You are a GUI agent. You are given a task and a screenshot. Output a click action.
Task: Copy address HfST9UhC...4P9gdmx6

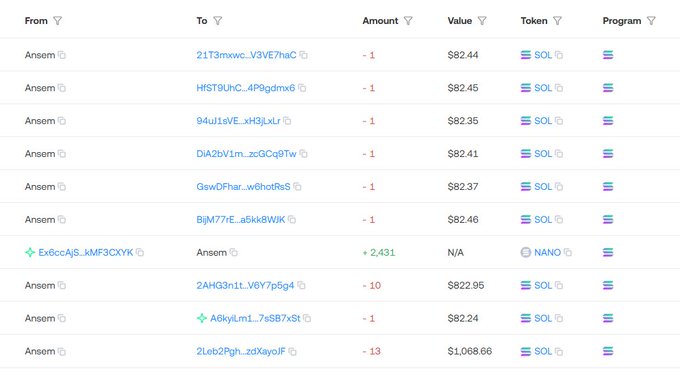pyautogui.click(x=302, y=88)
